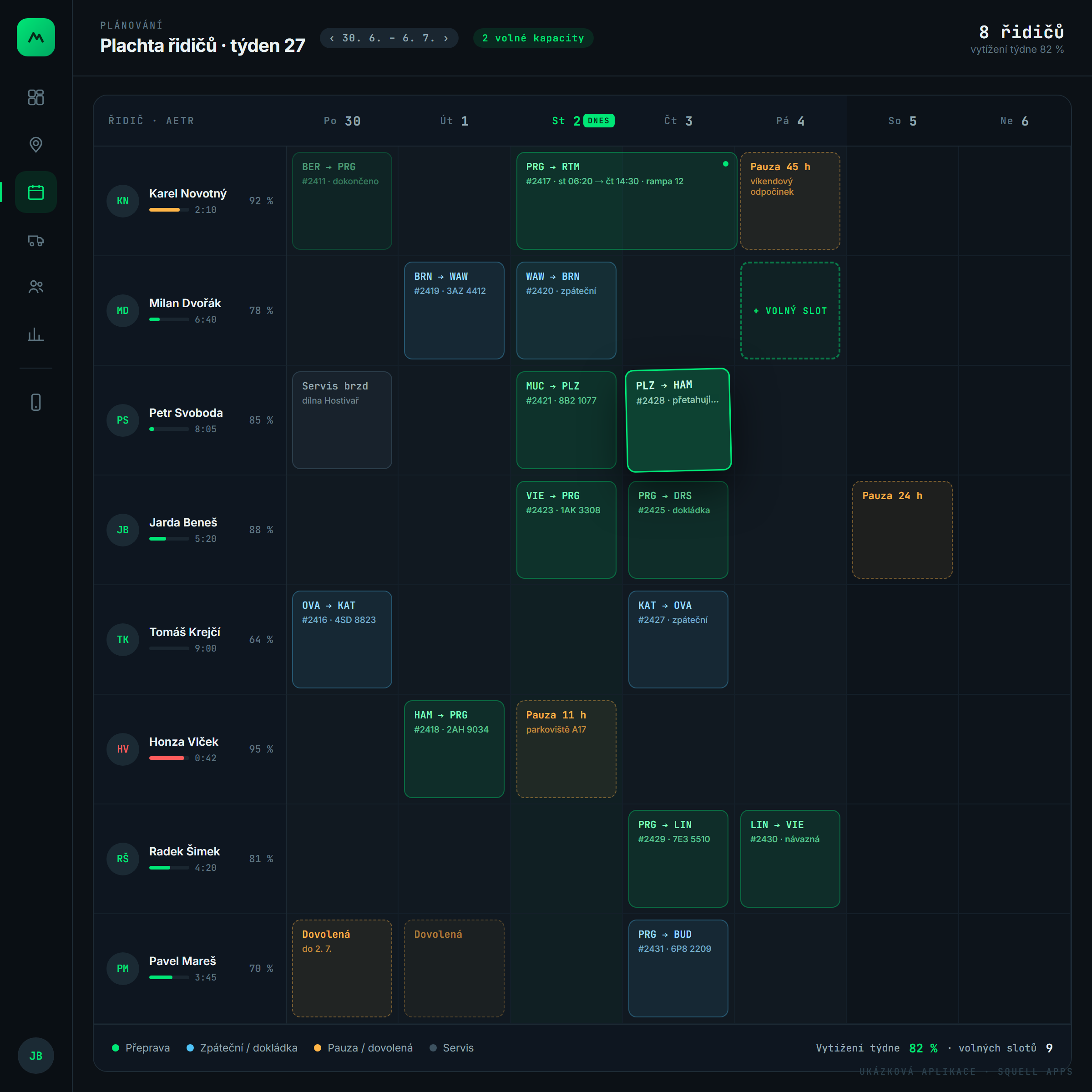The height and width of the screenshot is (1092, 1092).
Task: Open the KAT → OVA #2427 card
Action: (678, 639)
